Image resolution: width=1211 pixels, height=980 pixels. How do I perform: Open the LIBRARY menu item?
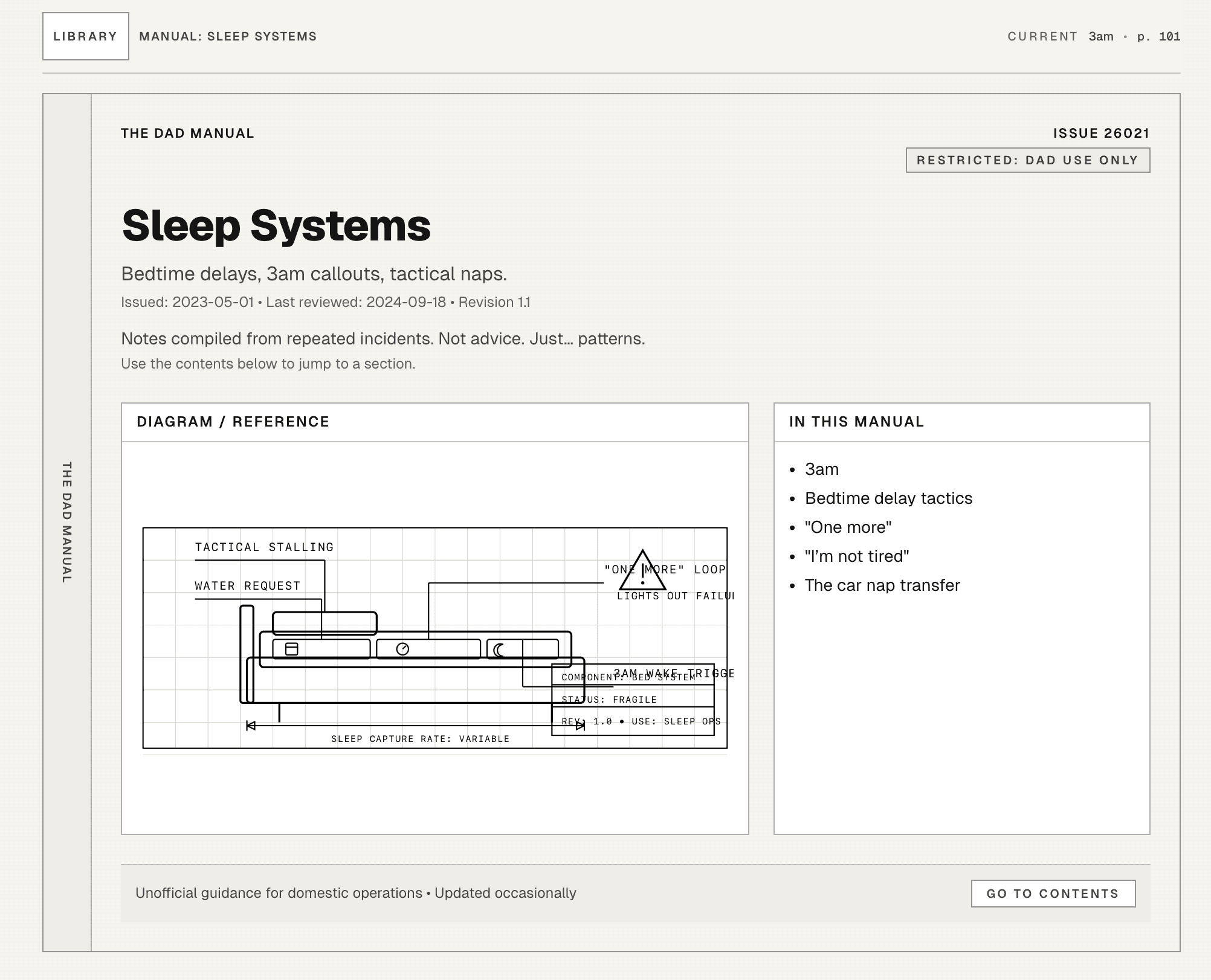[x=85, y=36]
